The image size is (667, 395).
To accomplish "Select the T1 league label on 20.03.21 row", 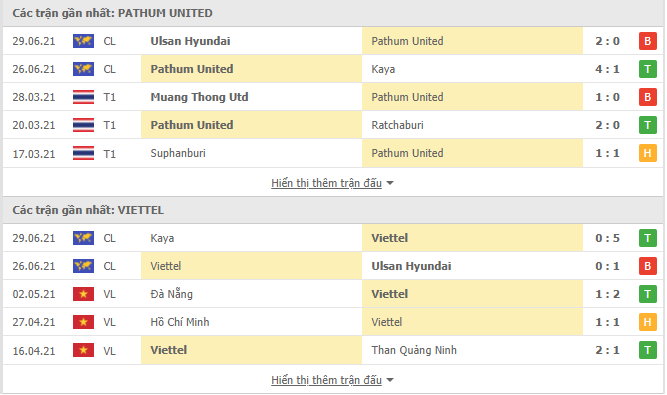I will tap(109, 125).
